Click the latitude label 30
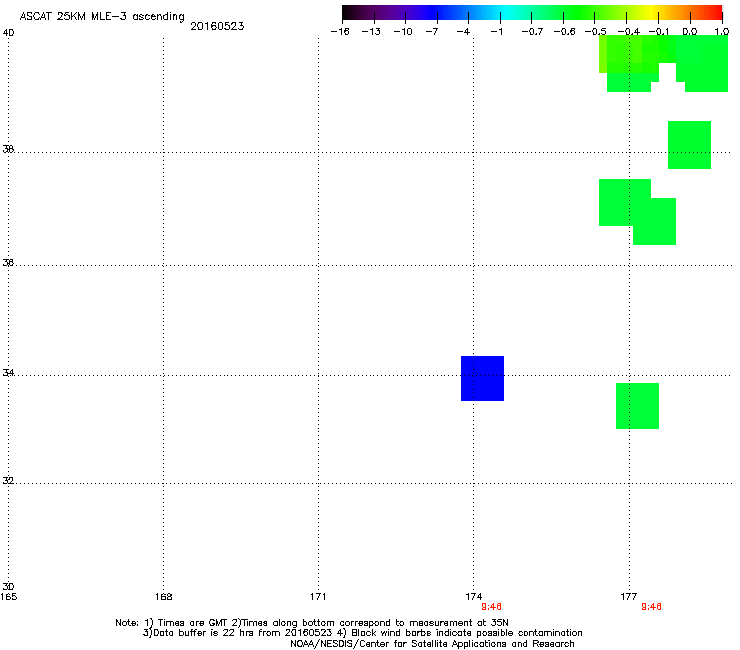740x650 pixels. click(8, 587)
